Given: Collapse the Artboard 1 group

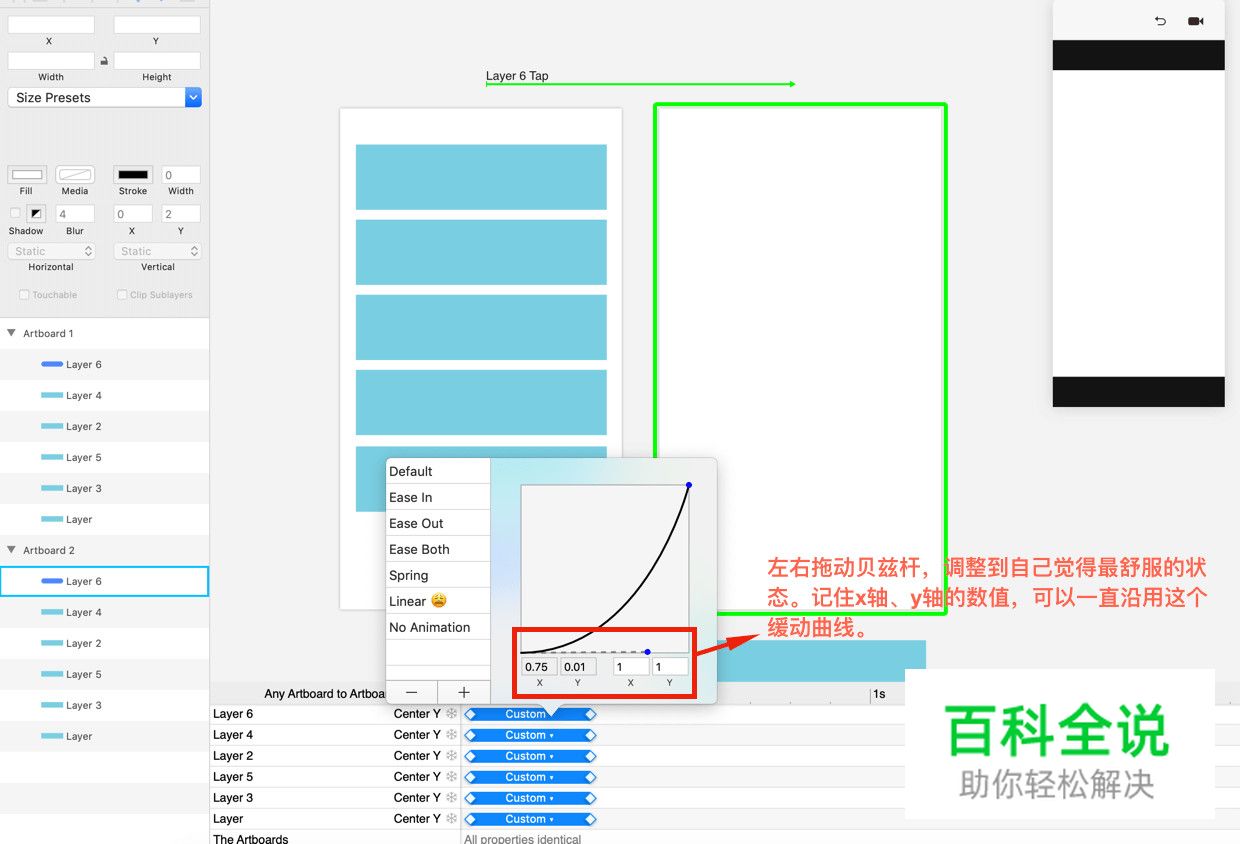Looking at the screenshot, I should click(x=11, y=333).
